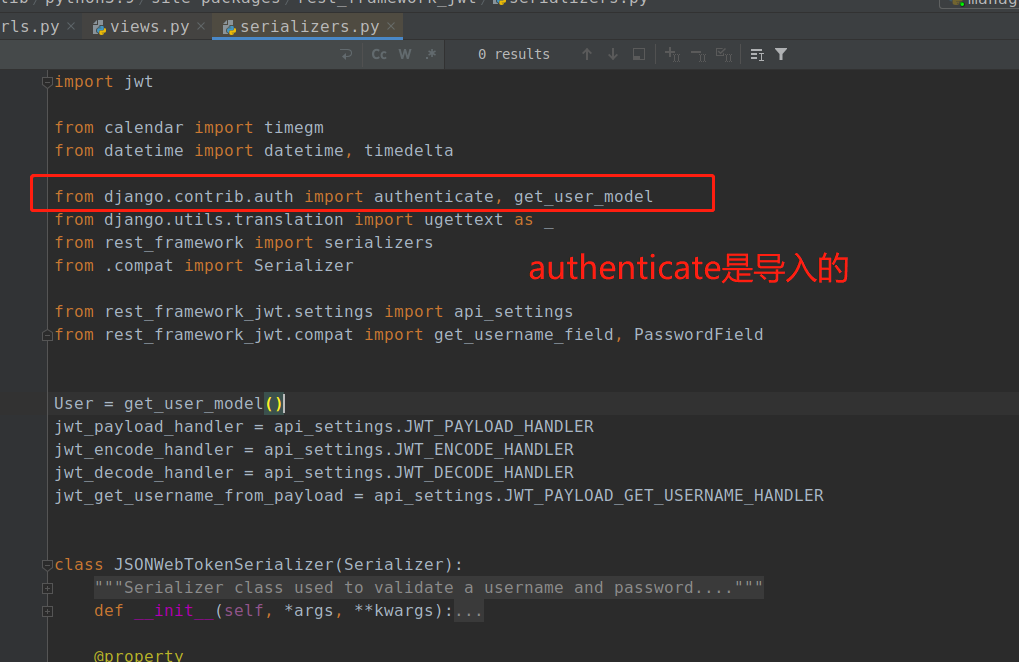
Task: Expand the folded Serializer docstring
Action: [47, 588]
